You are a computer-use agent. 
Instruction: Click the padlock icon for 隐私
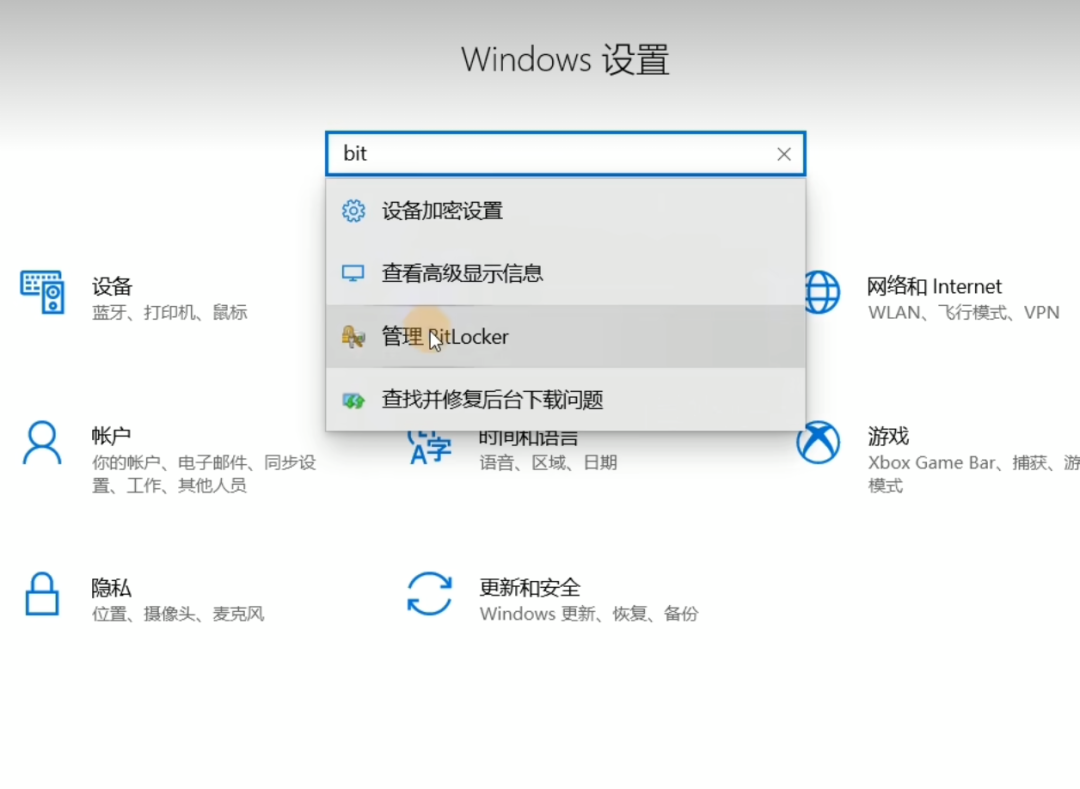coord(42,593)
